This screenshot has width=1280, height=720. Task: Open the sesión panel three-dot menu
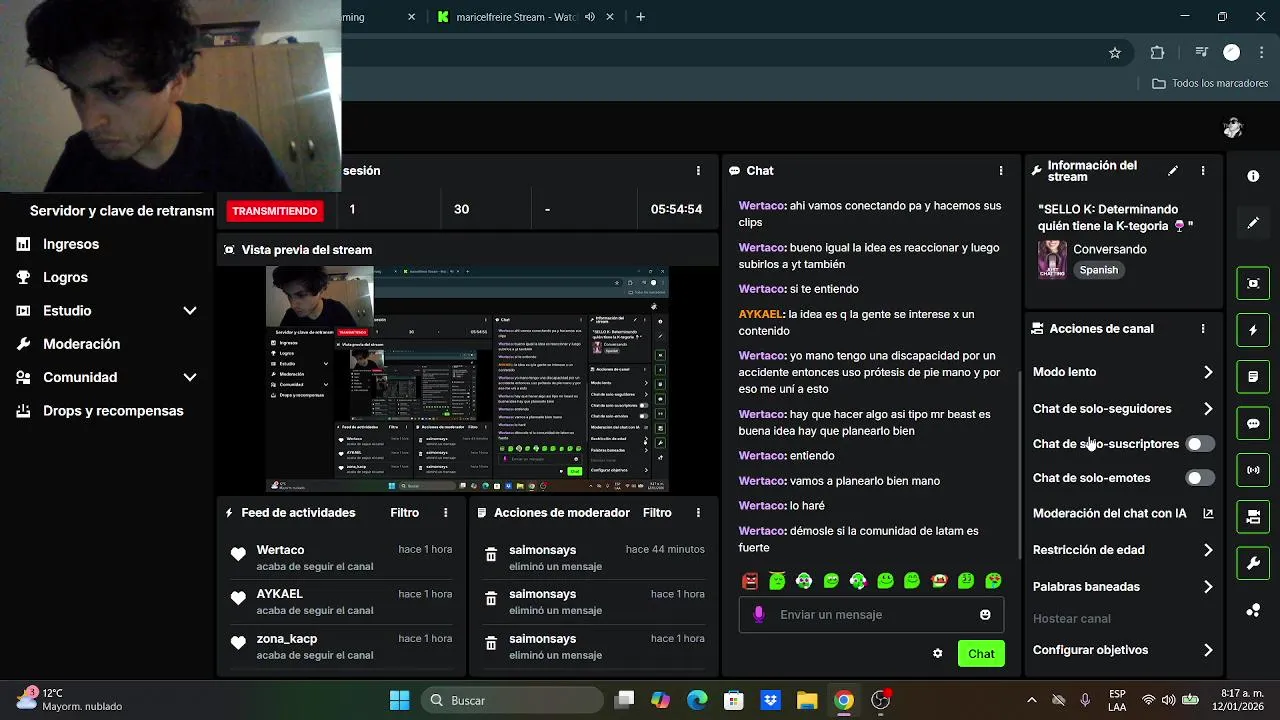coord(698,171)
